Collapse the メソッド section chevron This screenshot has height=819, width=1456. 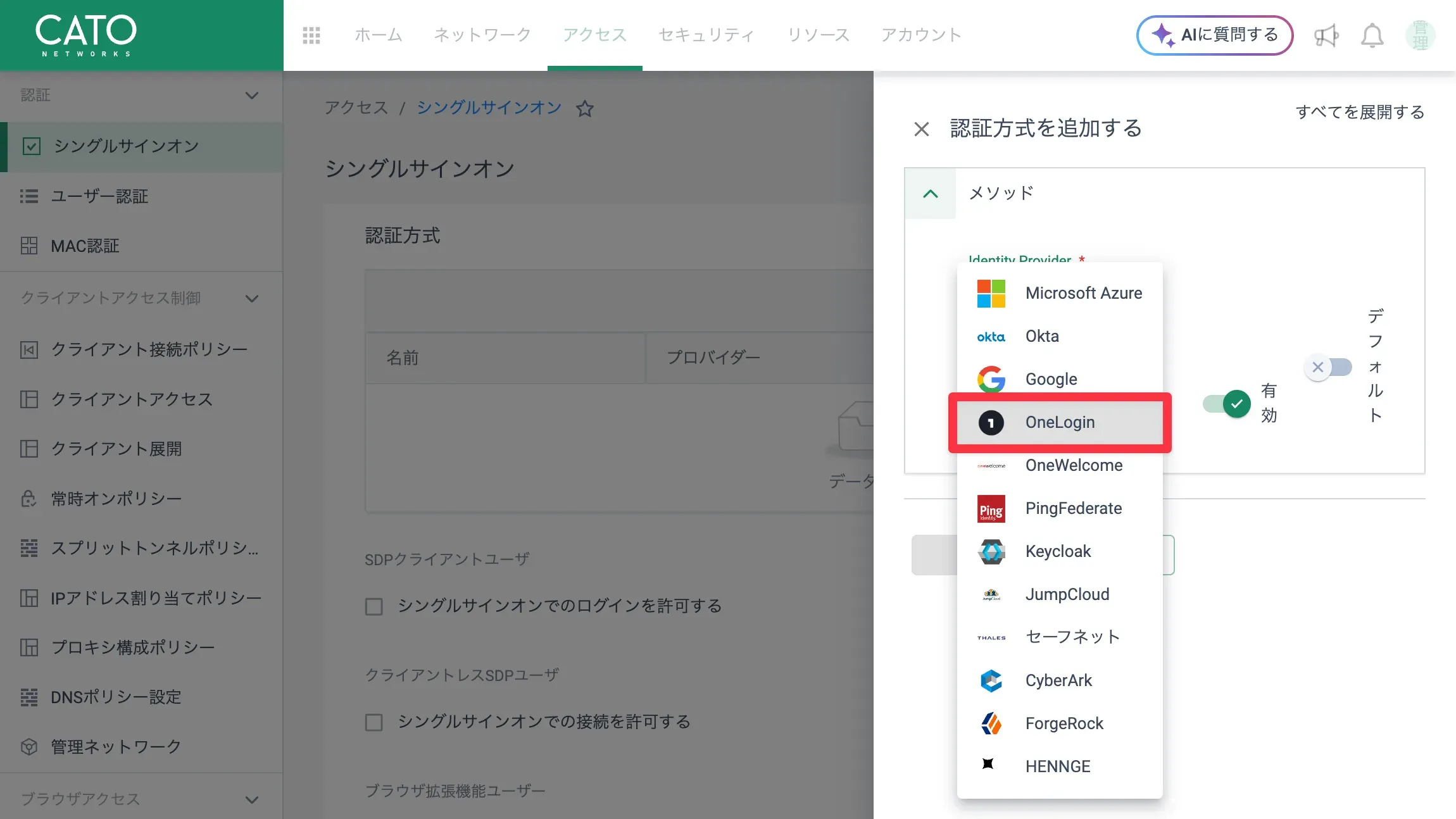click(931, 194)
